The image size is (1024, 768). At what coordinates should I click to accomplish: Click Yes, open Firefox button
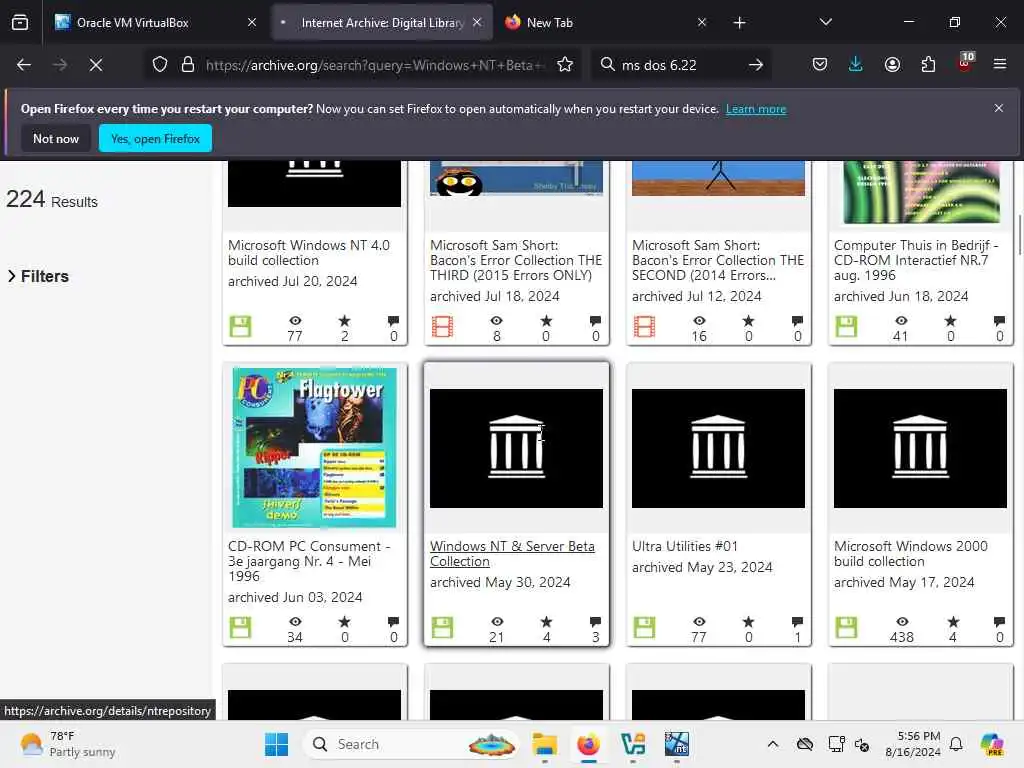[155, 138]
